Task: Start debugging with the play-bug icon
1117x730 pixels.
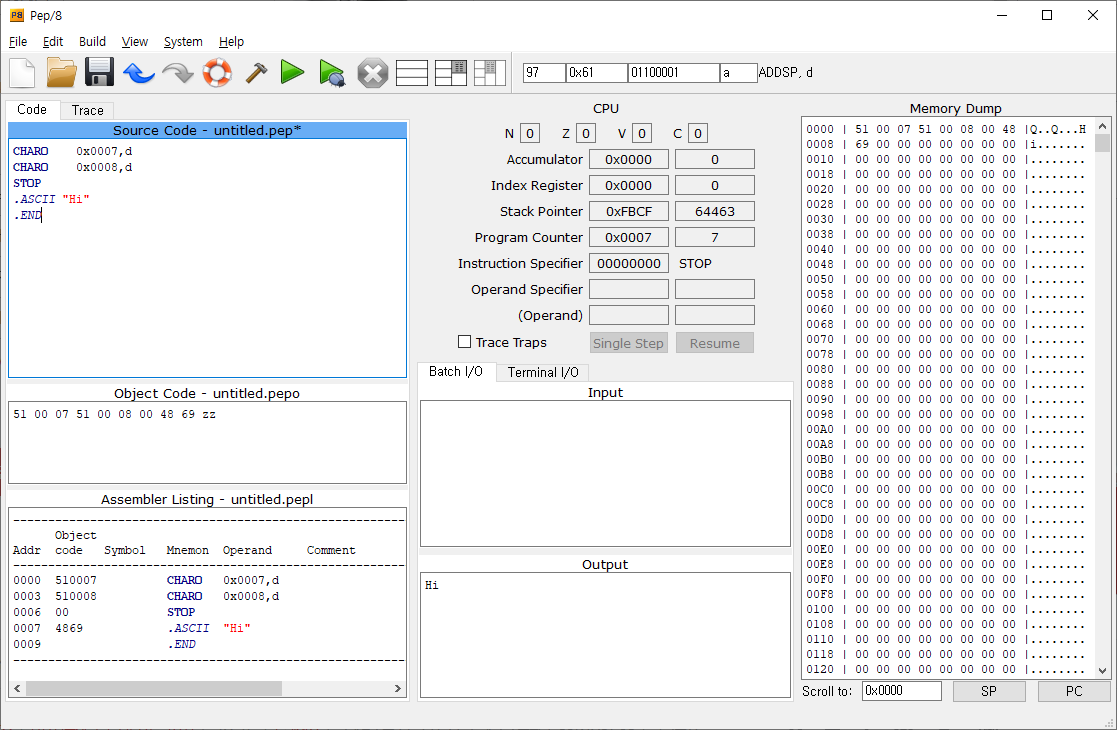Action: [x=332, y=73]
